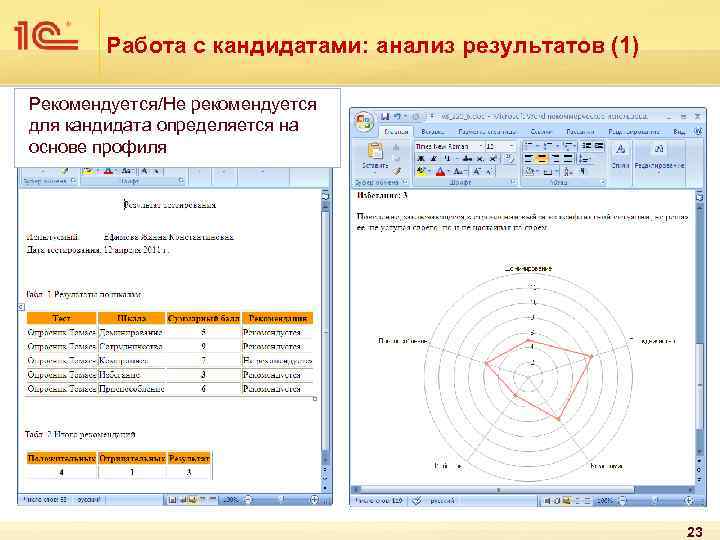Click proofing check icon in right status bar
The width and height of the screenshot is (720, 540).
(x=417, y=501)
